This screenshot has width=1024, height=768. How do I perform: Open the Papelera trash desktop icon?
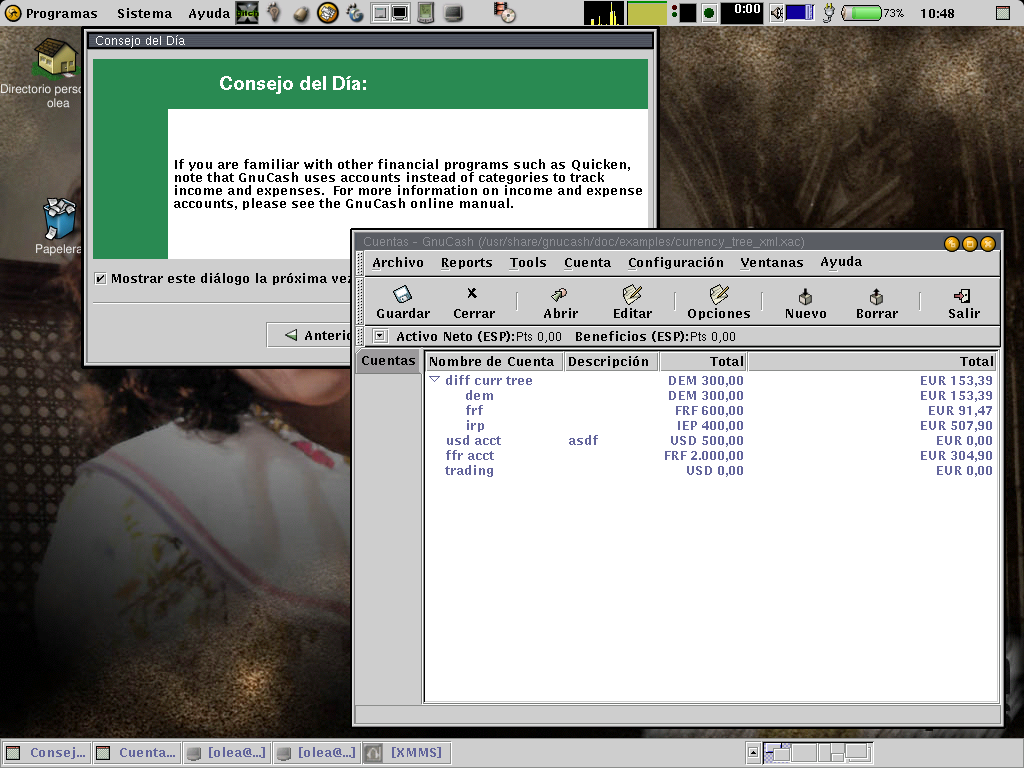[59, 219]
